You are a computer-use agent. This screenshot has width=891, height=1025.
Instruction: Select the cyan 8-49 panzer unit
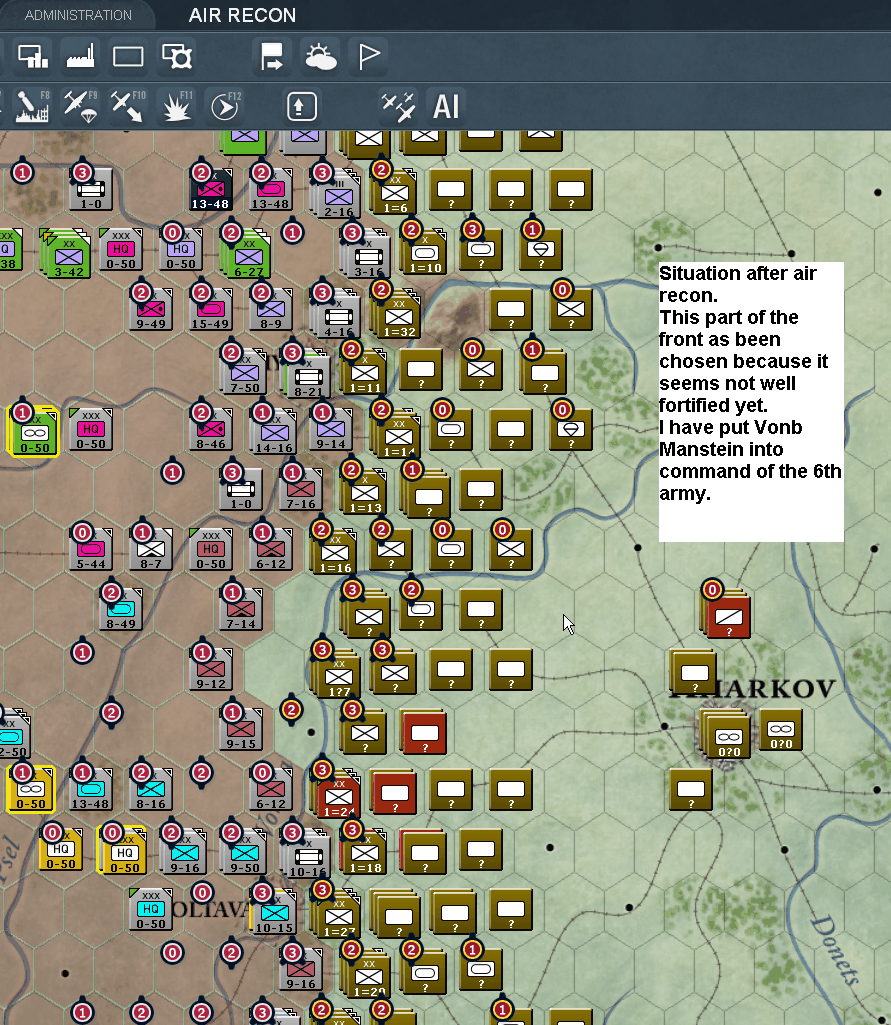tap(122, 610)
